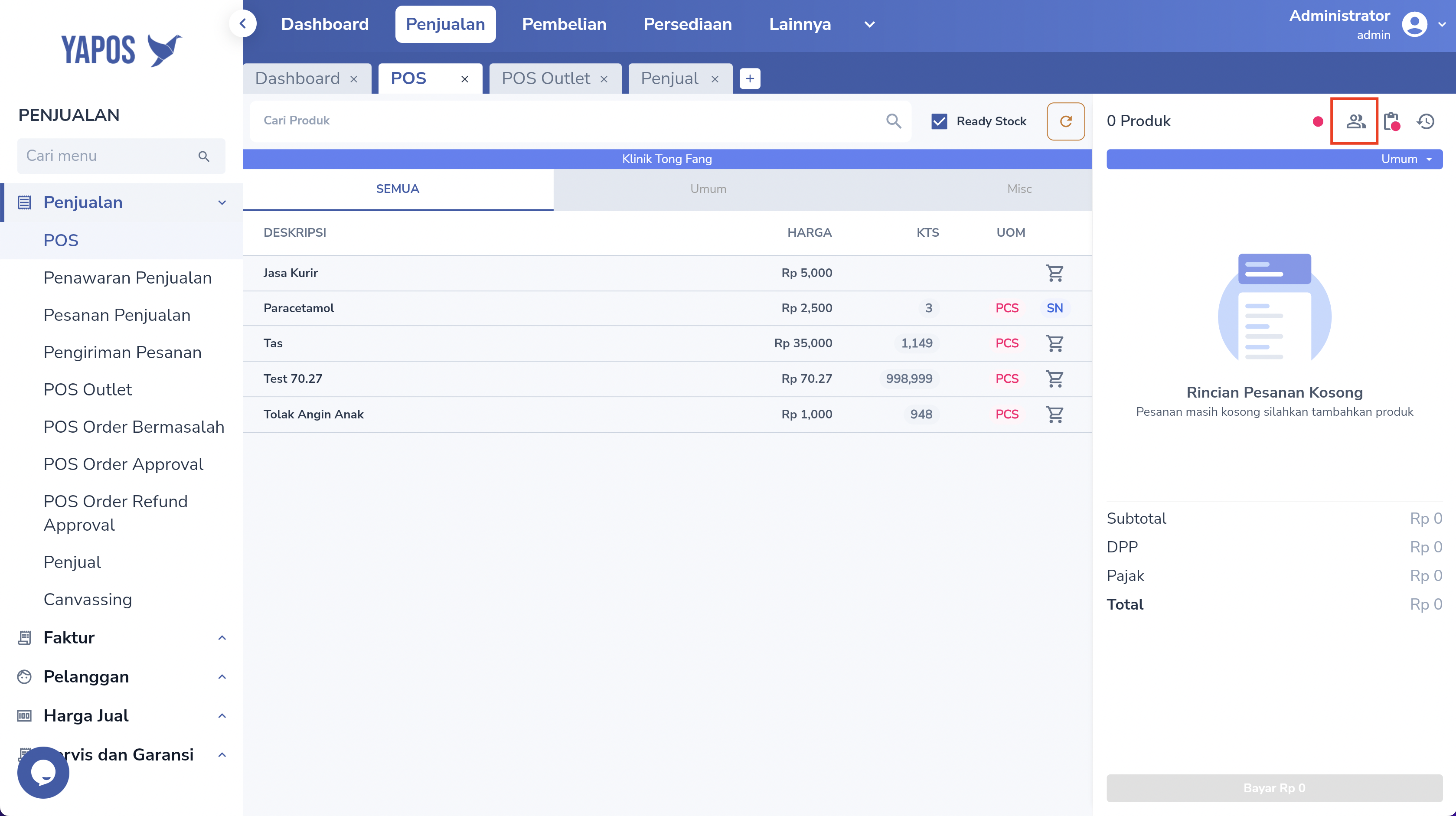Add a new tab with plus button
1456x816 pixels.
750,78
